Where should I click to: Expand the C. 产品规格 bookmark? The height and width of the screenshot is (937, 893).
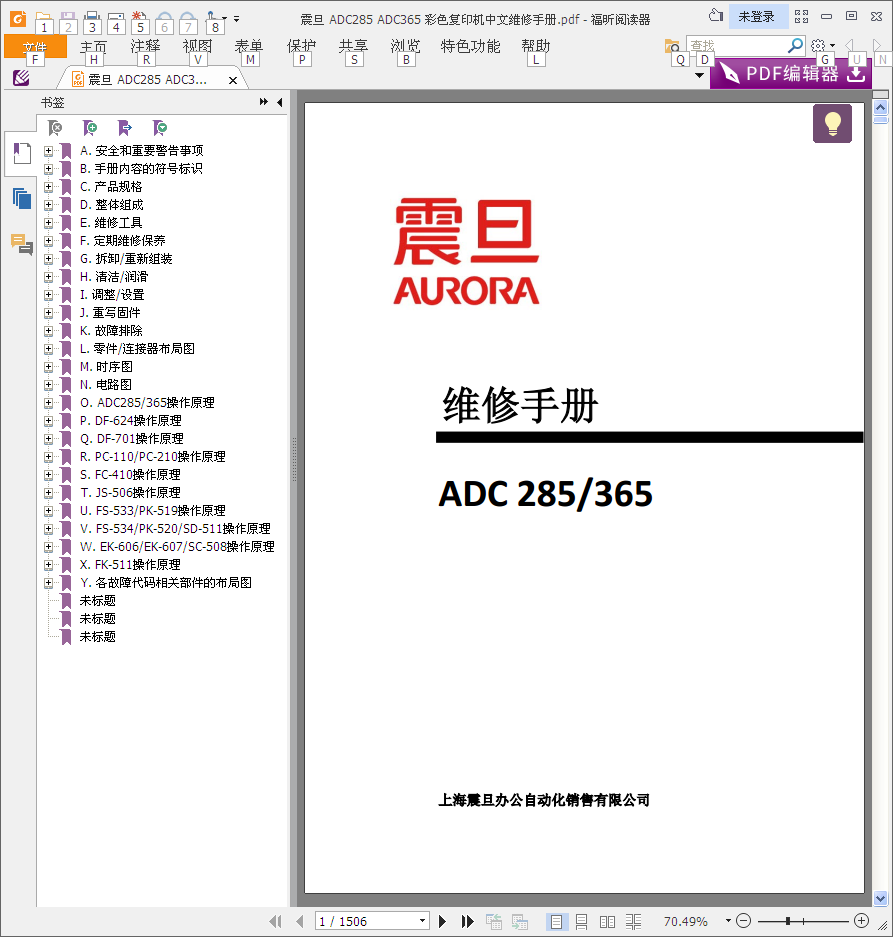48,187
